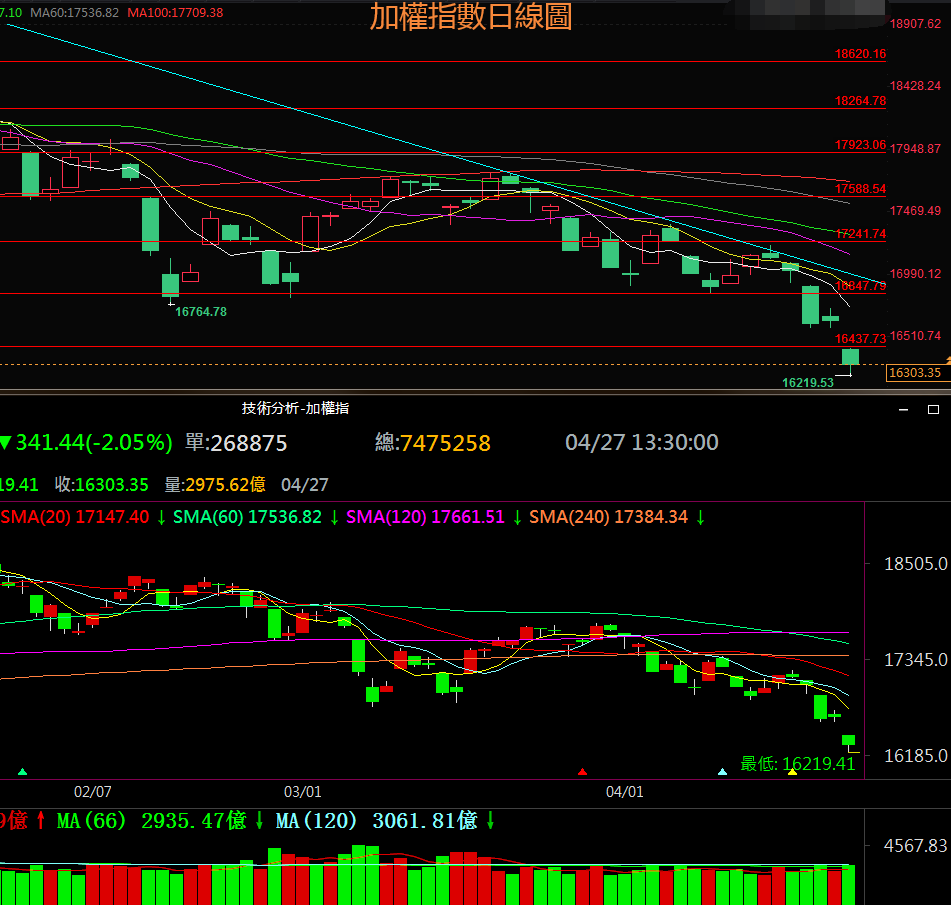The height and width of the screenshot is (905, 951).
Task: Select the SMA(120) 17661.51 indicator label
Action: coord(425,517)
